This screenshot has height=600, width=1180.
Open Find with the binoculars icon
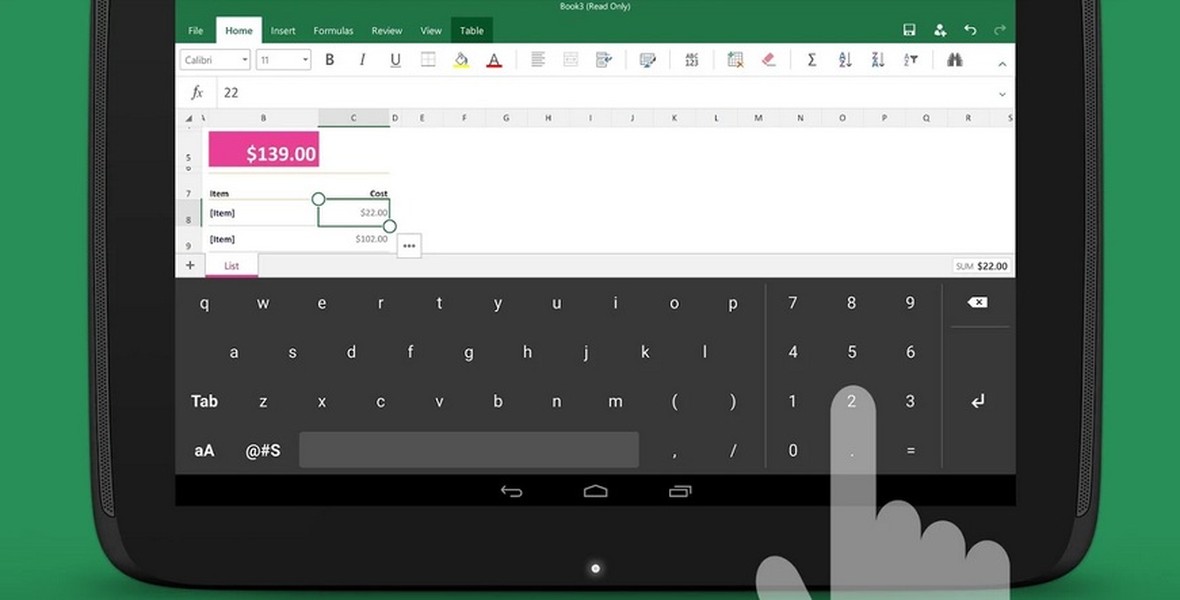pyautogui.click(x=954, y=60)
